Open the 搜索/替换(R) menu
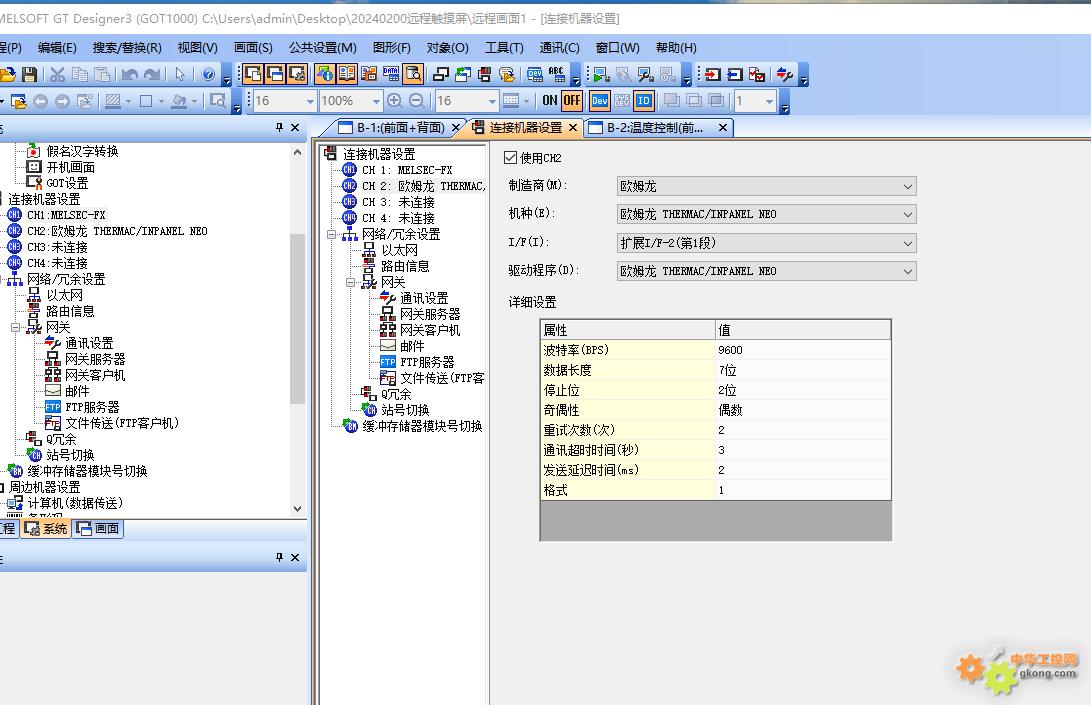Viewport: 1091px width, 705px height. pyautogui.click(x=127, y=47)
